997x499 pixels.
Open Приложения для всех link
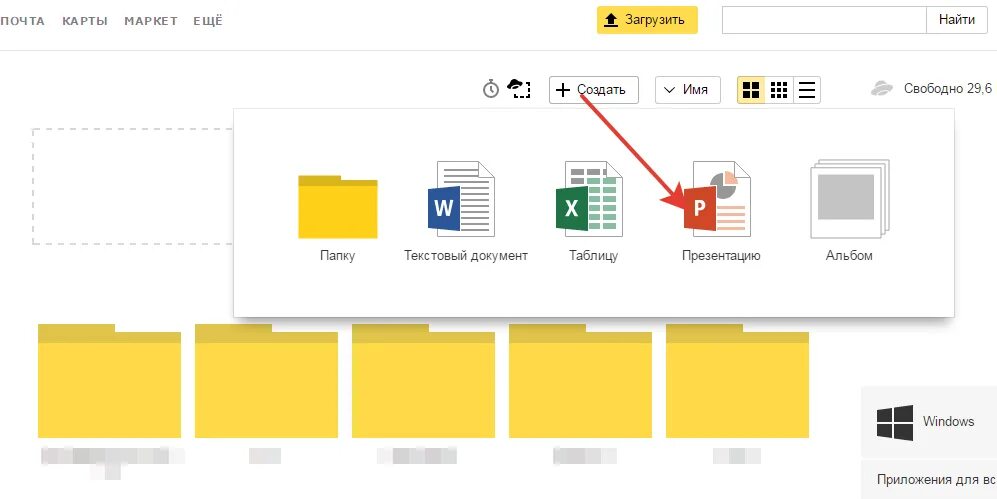coord(936,479)
